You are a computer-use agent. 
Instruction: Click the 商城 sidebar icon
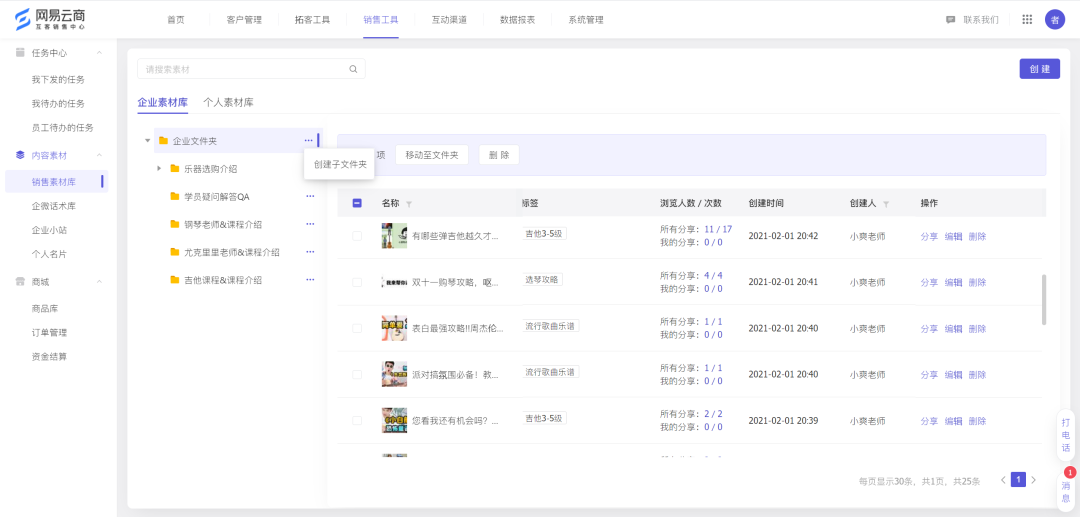[20, 282]
